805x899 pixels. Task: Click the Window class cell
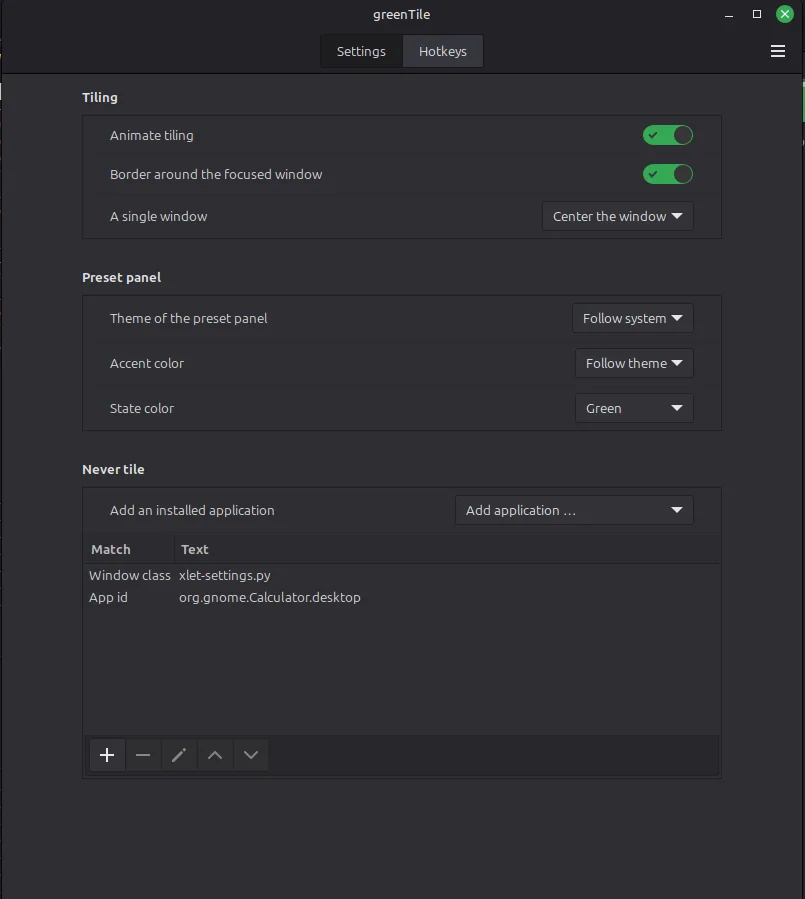pyautogui.click(x=130, y=575)
